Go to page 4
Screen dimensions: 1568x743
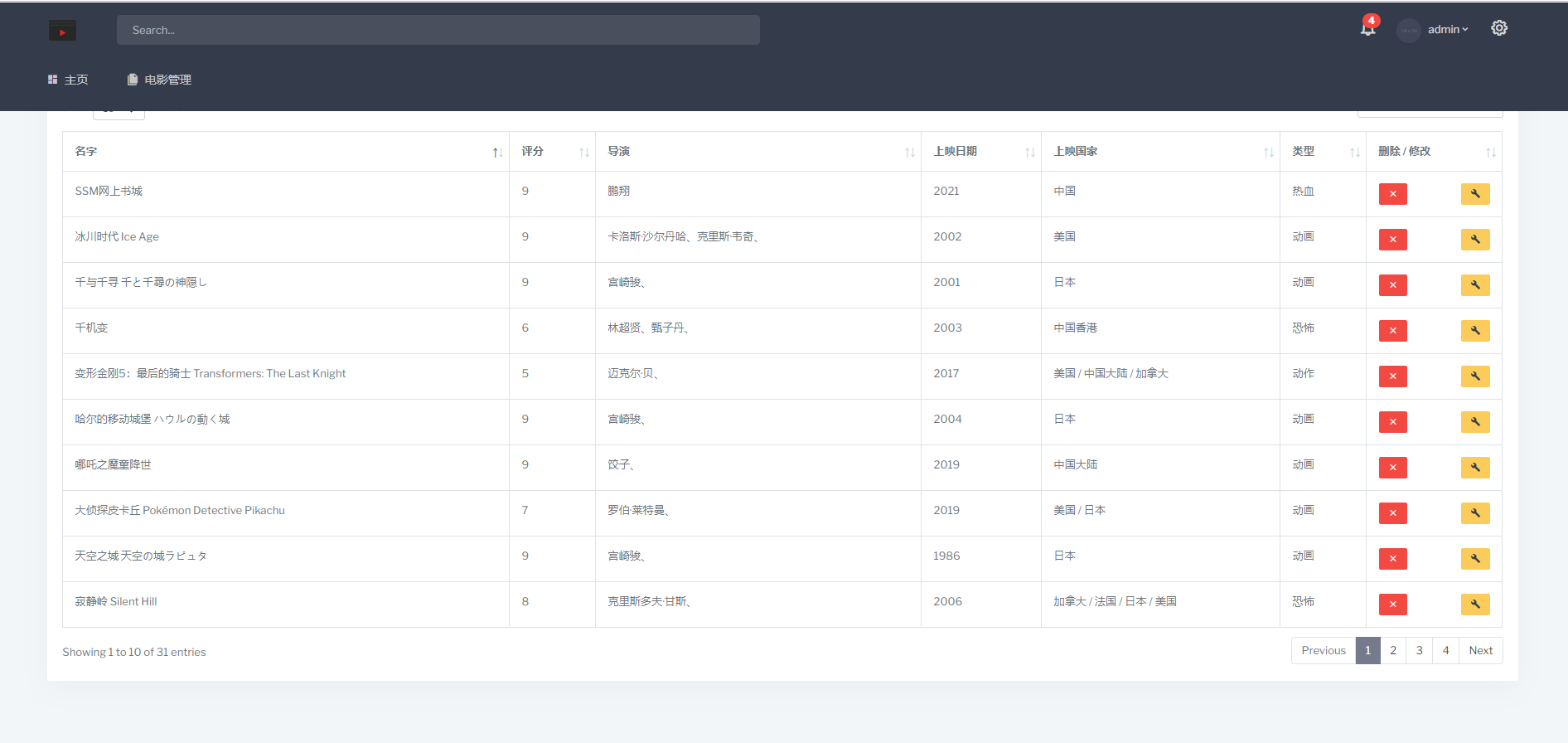[x=1445, y=651]
